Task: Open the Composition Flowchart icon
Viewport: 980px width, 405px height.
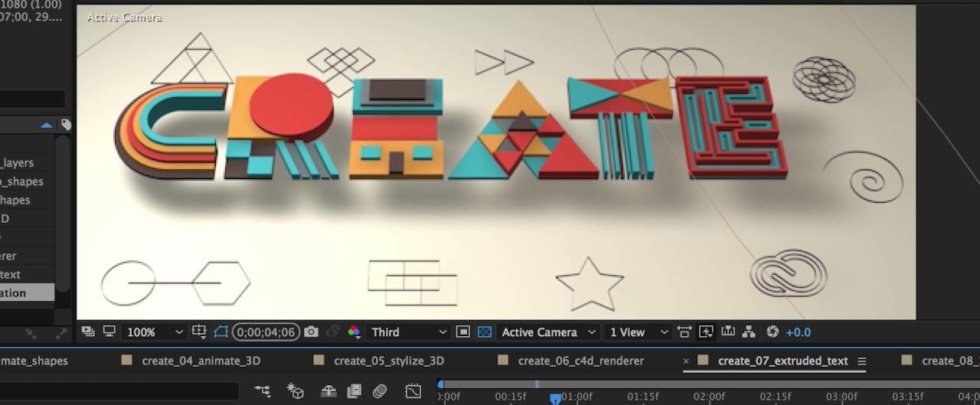Action: [749, 332]
